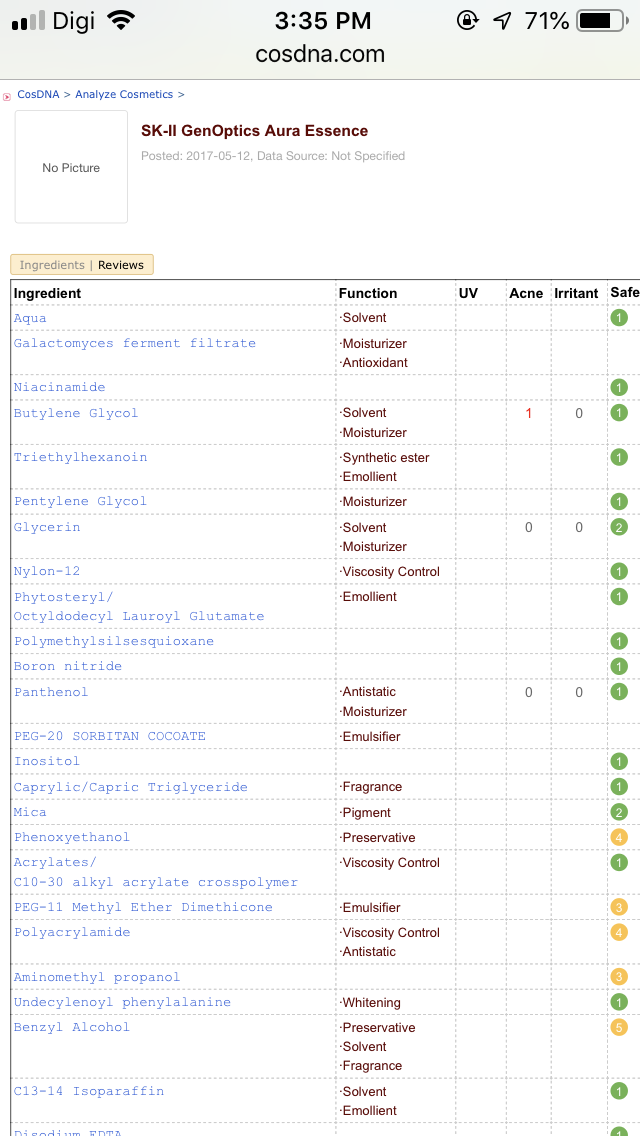This screenshot has width=640, height=1136.
Task: Open Undecylenoyl phenylalanine ingredient link
Action: pyautogui.click(x=122, y=1003)
